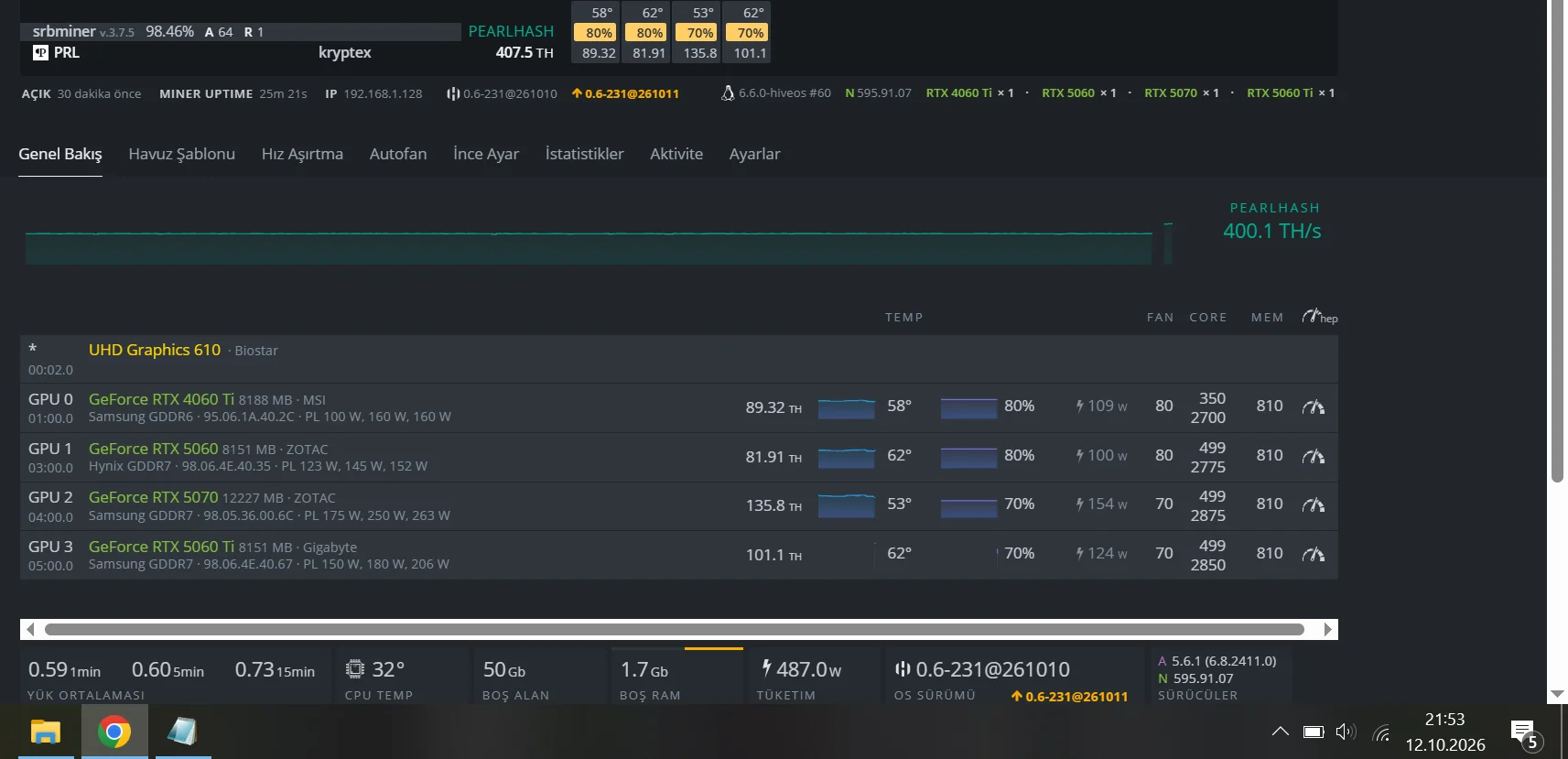Switch to the Genel Bakış tab

tap(60, 154)
